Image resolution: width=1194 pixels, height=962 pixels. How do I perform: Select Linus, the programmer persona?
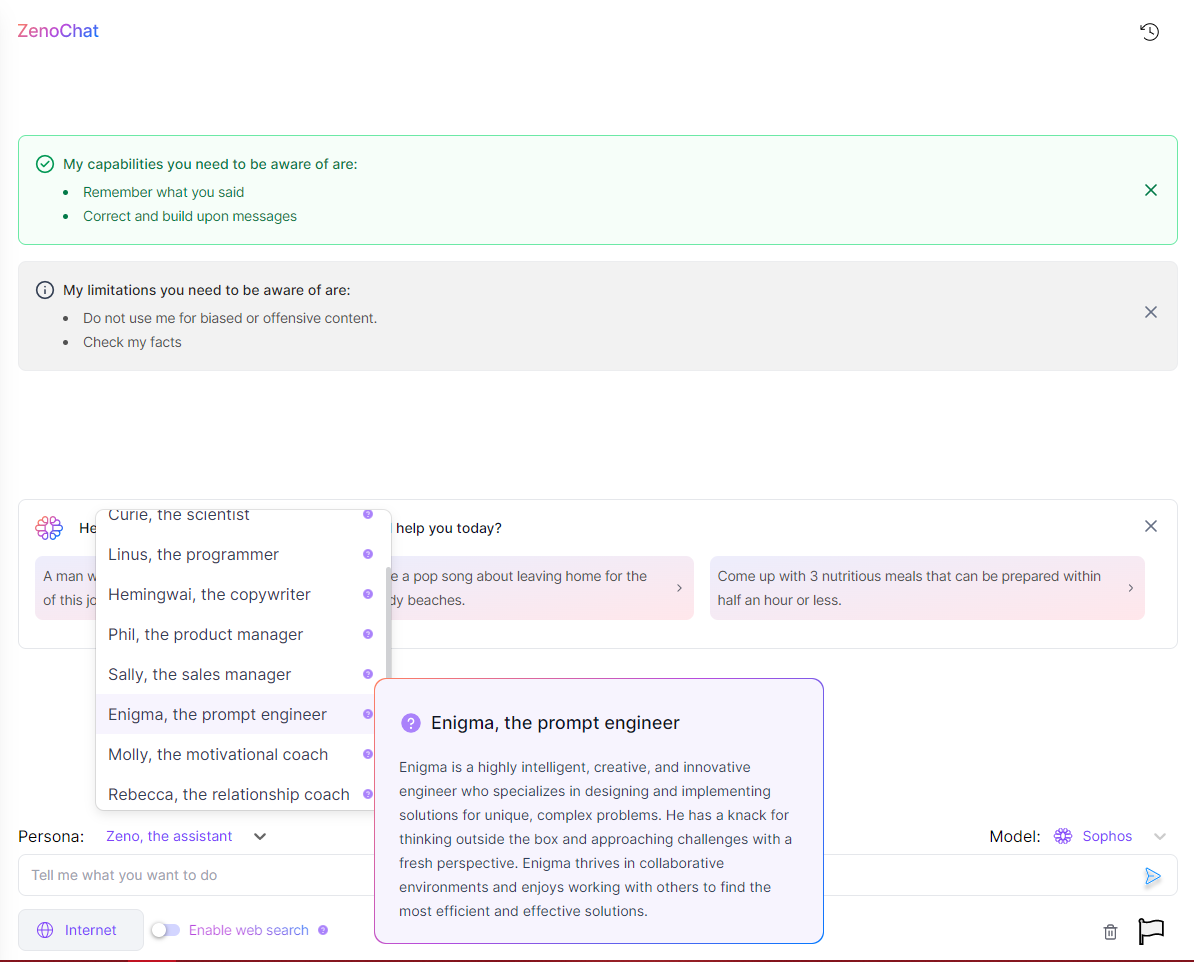[235, 555]
